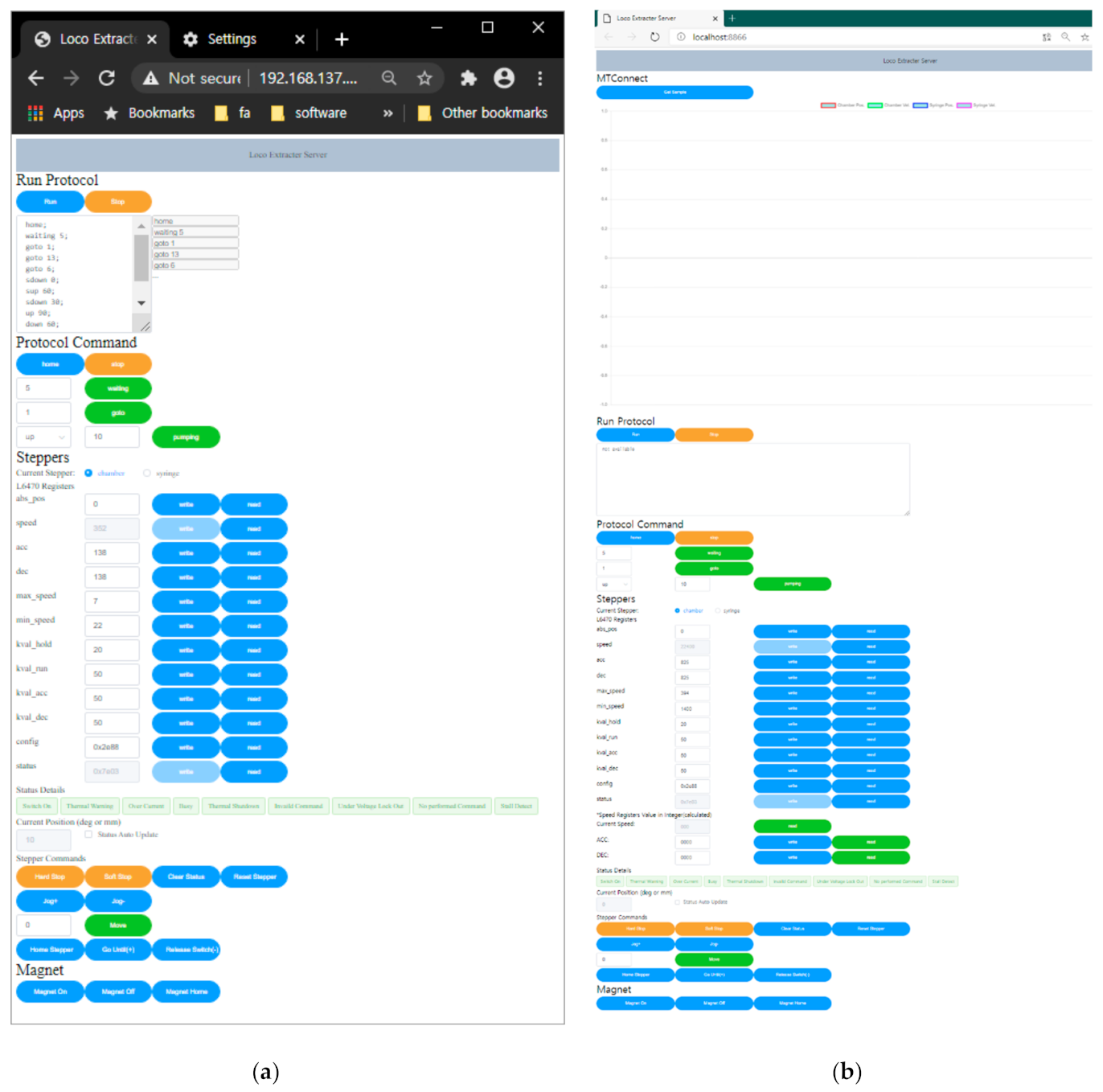The image size is (1103, 1092).
Task: Reload the page in the Chrome window
Action: pos(106,78)
